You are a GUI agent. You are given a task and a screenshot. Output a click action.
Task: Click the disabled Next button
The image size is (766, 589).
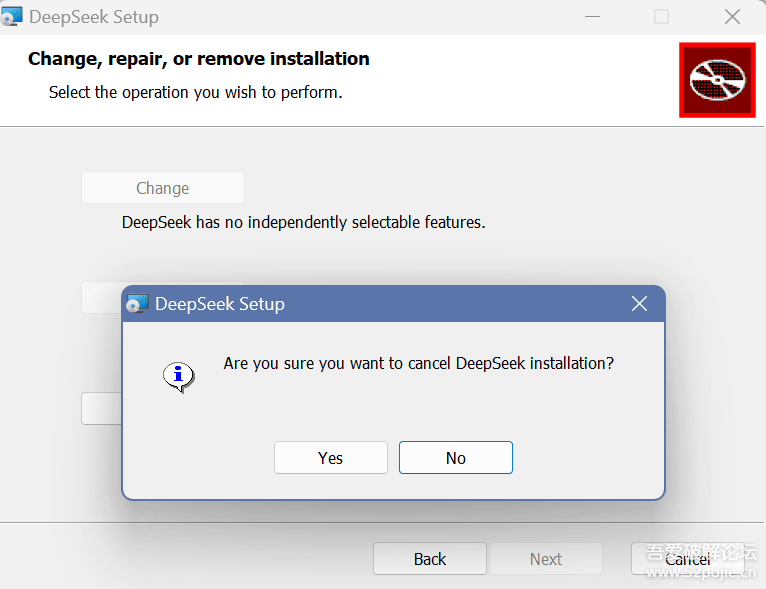tap(546, 559)
